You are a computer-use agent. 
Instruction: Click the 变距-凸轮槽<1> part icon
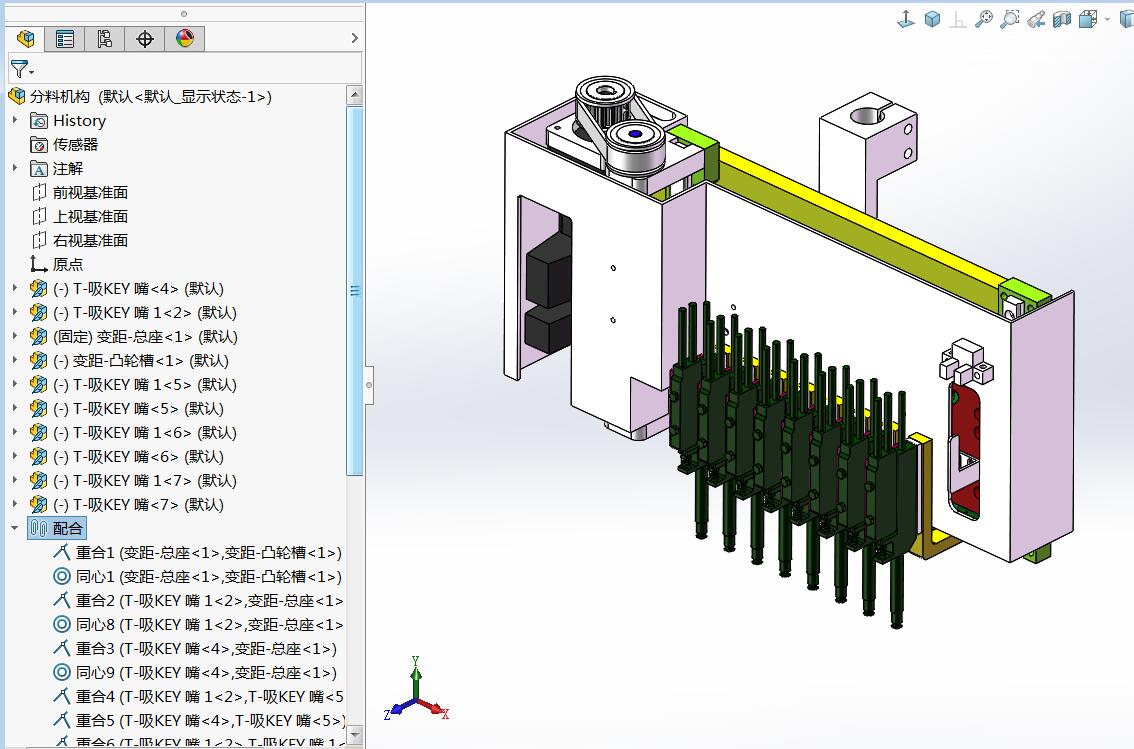click(x=39, y=360)
